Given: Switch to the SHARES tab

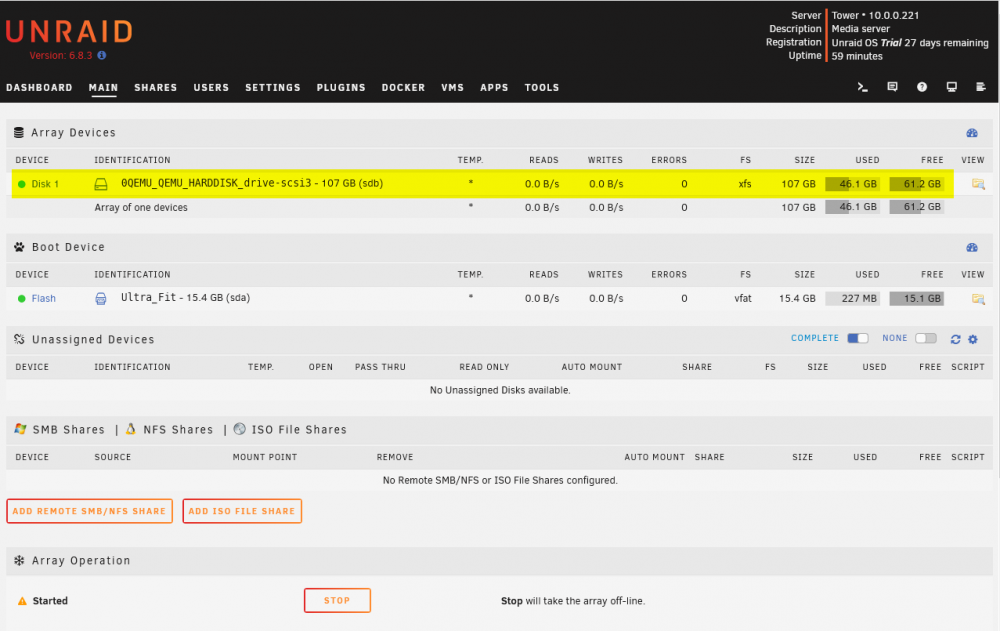Looking at the screenshot, I should pyautogui.click(x=156, y=87).
